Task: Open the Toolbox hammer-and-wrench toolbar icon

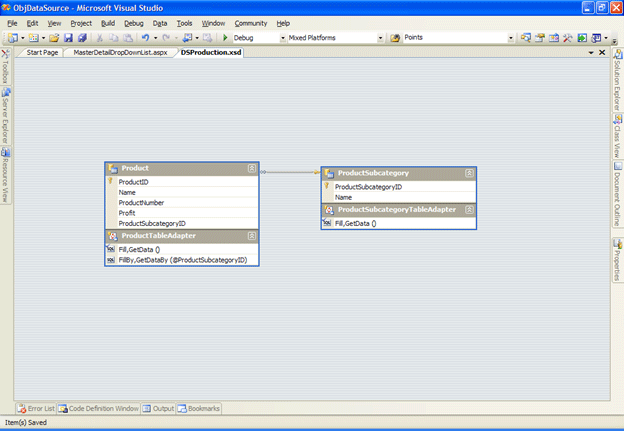Action: 567,38
